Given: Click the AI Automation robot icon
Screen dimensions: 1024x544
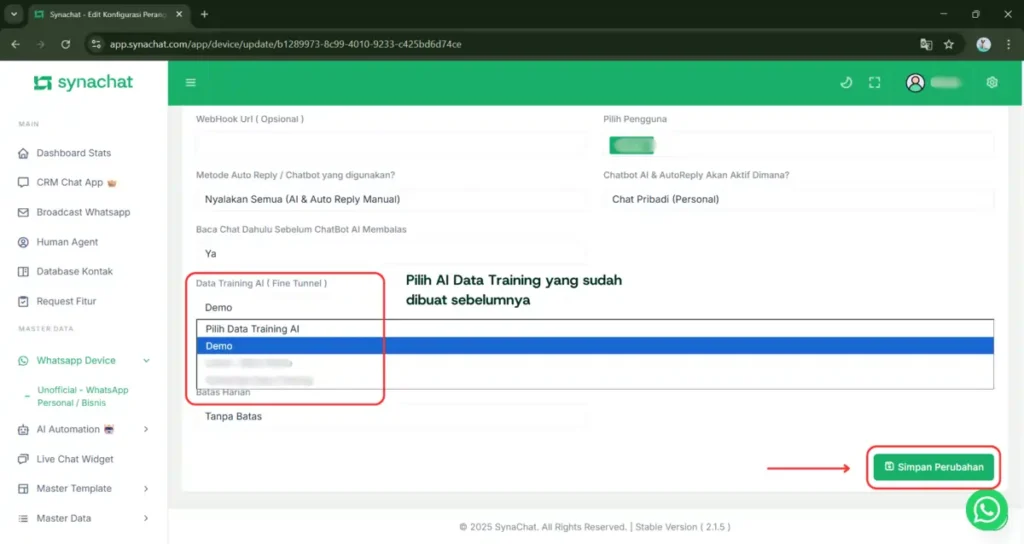Looking at the screenshot, I should click(x=24, y=429).
